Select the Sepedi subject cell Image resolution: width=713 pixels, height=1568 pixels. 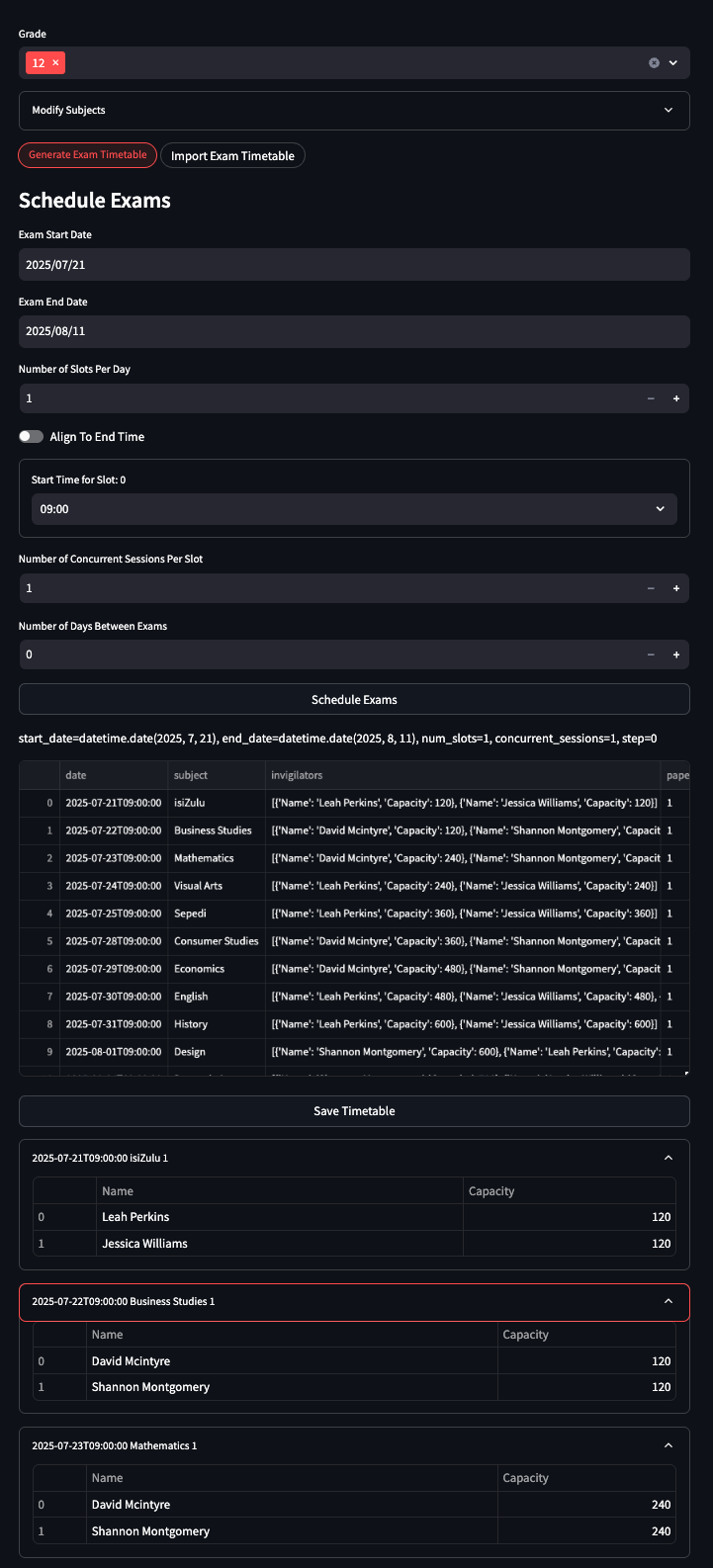coord(217,914)
